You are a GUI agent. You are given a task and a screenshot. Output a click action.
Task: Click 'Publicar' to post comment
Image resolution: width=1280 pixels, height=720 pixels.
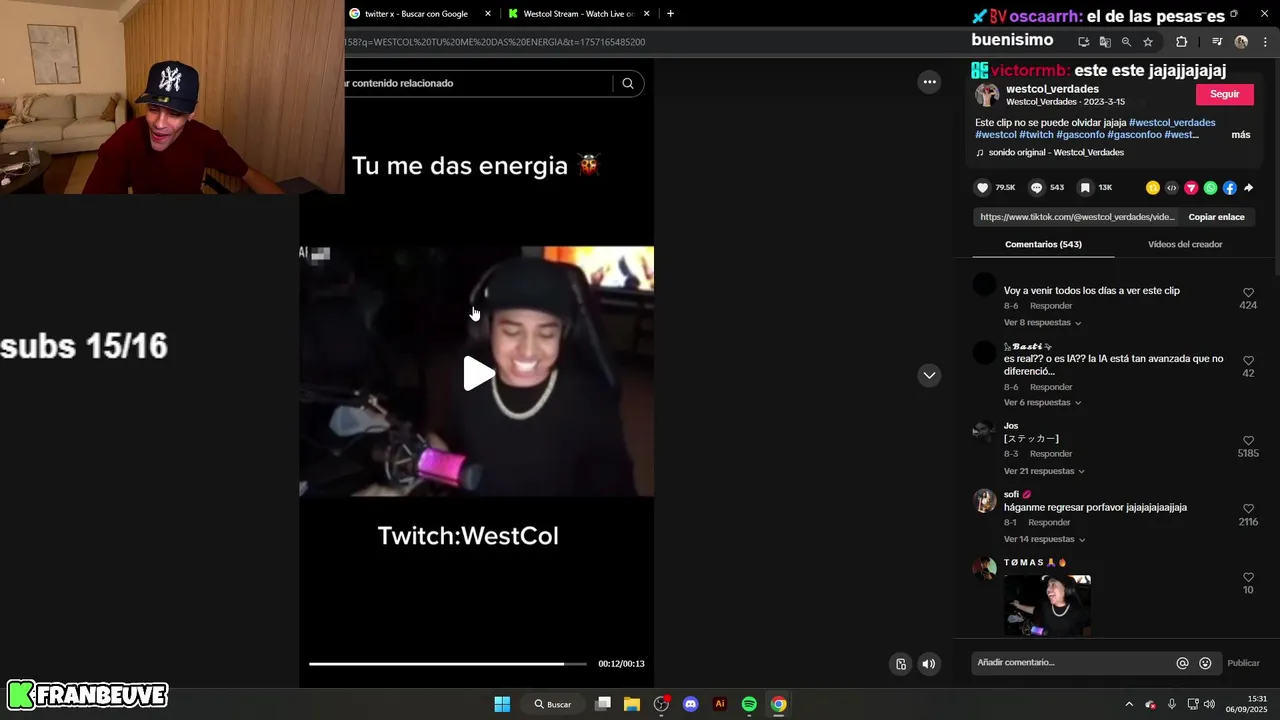[x=1243, y=663]
